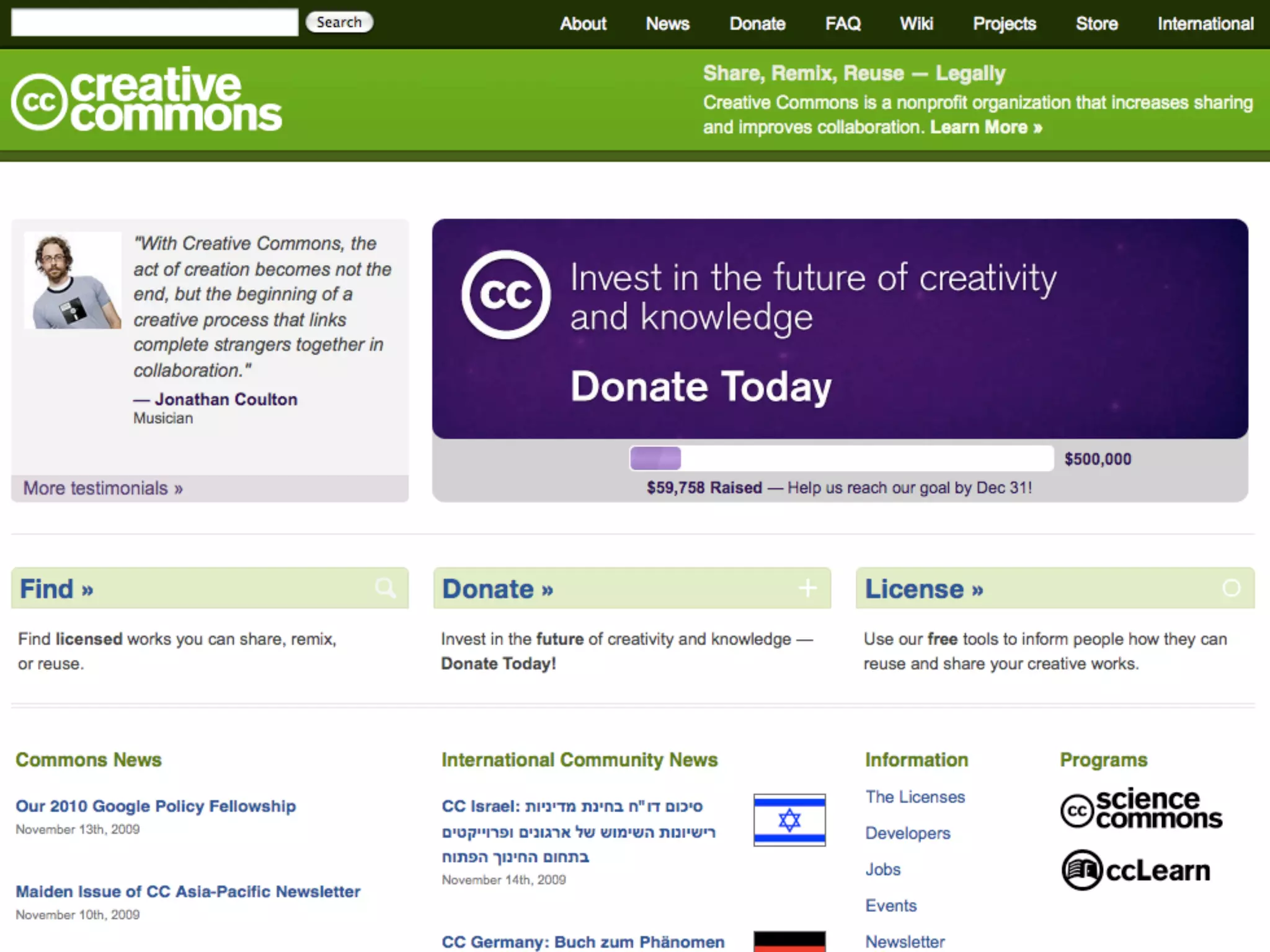This screenshot has width=1270, height=952.
Task: Open More testimonials link
Action: (103, 488)
